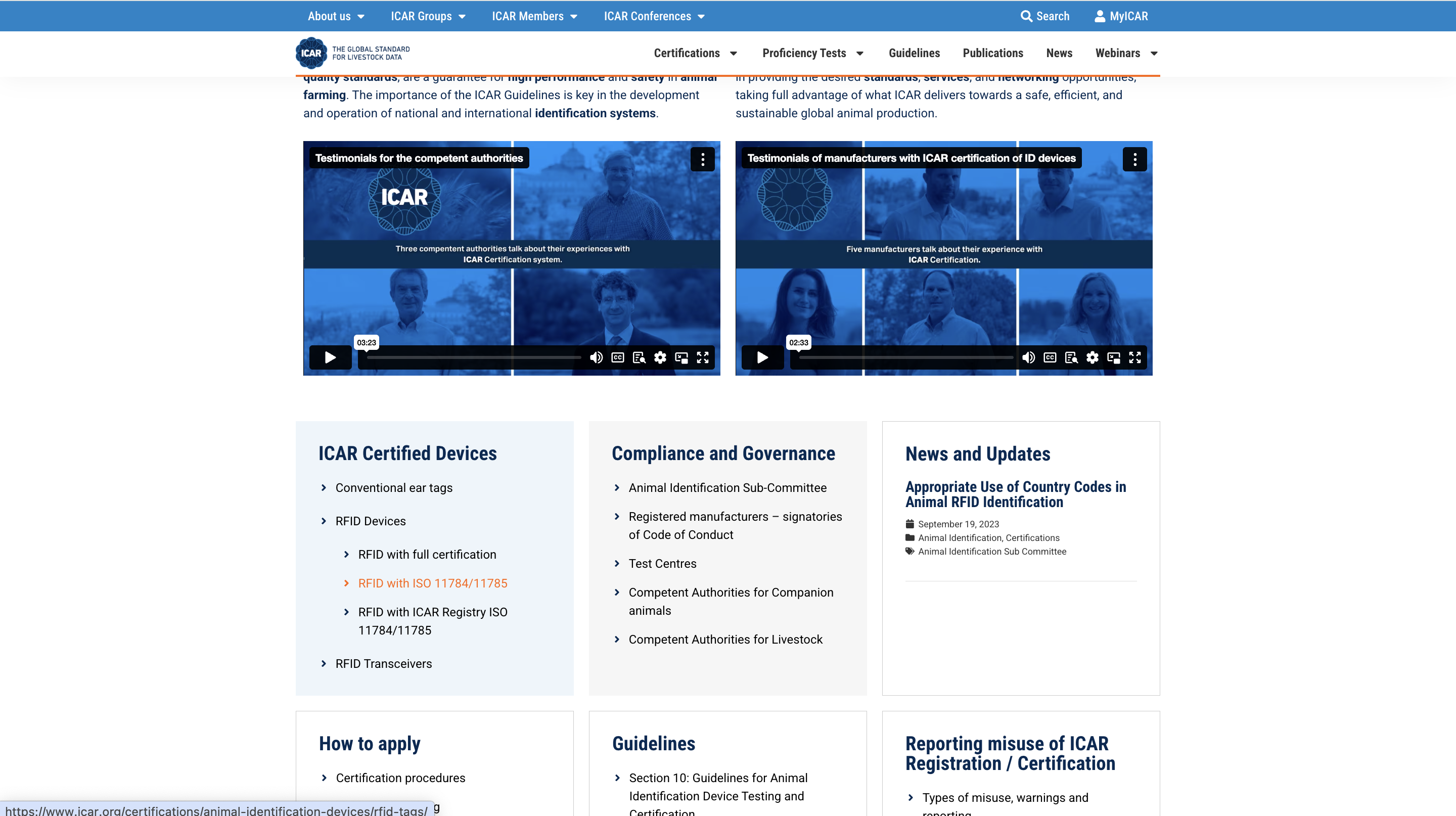Open settings gear on manufacturers video

1092,357
